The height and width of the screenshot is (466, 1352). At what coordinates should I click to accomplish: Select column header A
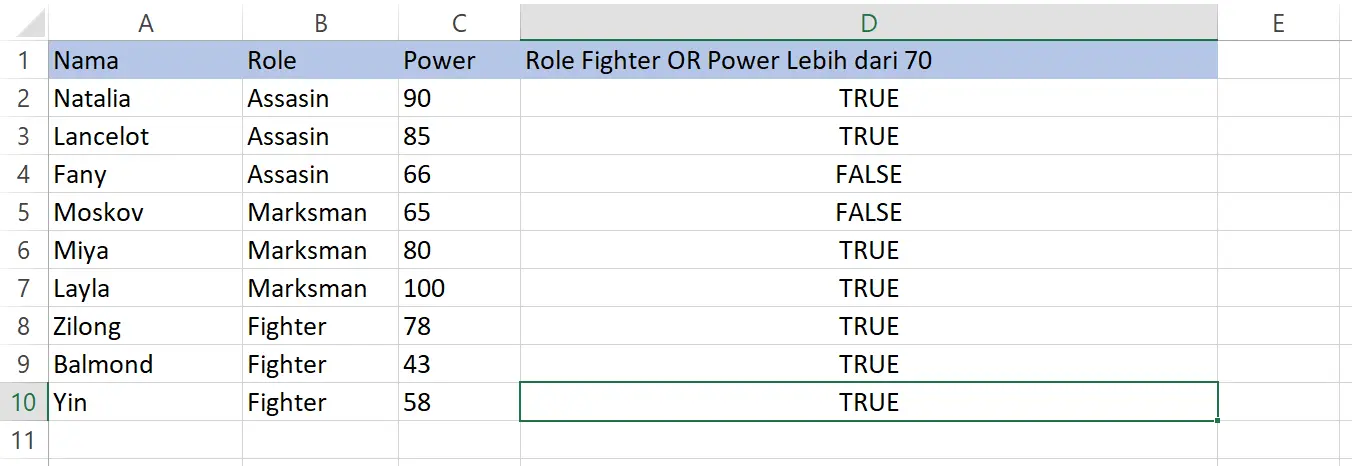click(146, 22)
